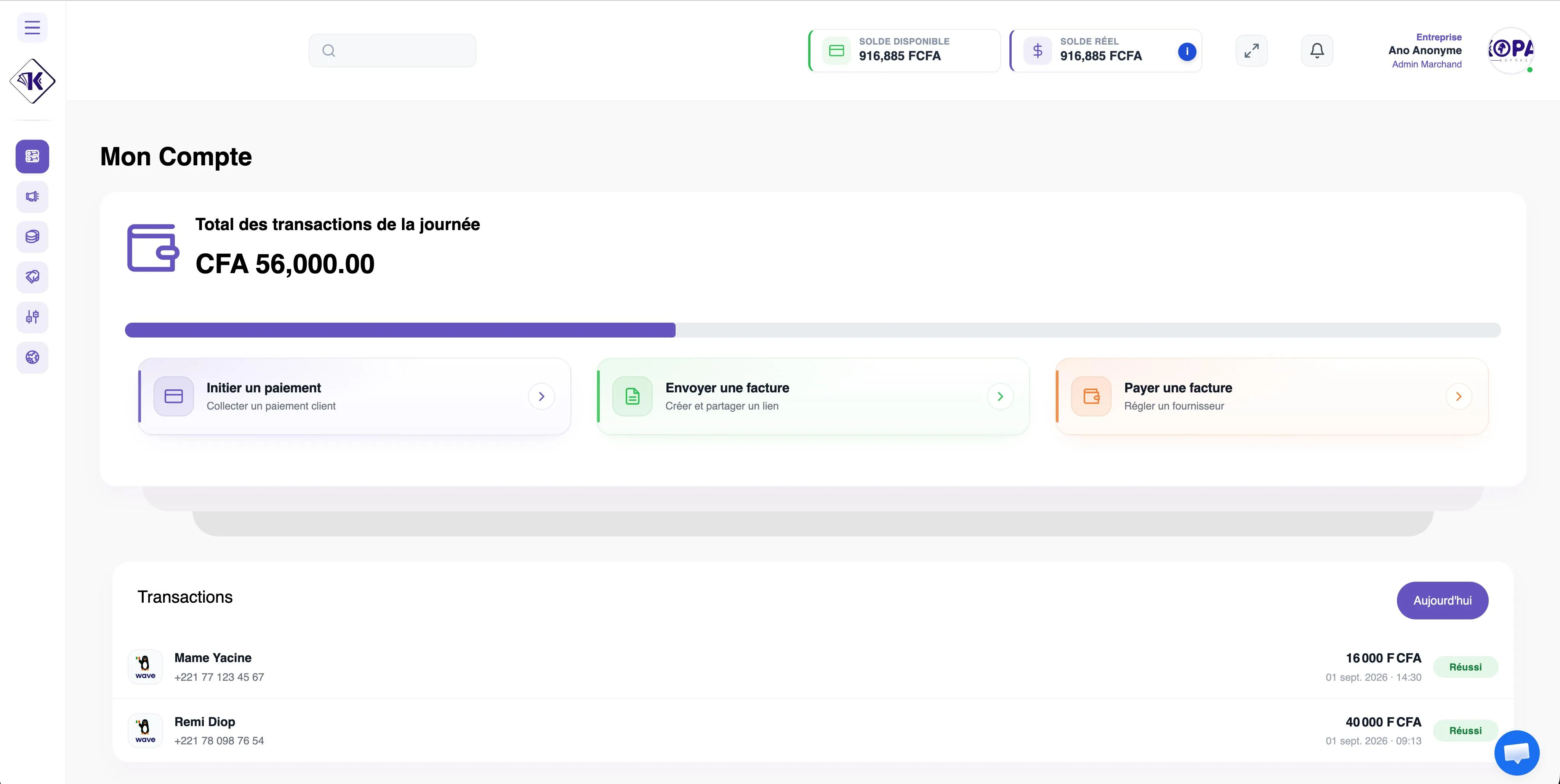Screen dimensions: 1560x784
Task: Click Réussi badge for 16 000 F CFA
Action: pos(1466,667)
